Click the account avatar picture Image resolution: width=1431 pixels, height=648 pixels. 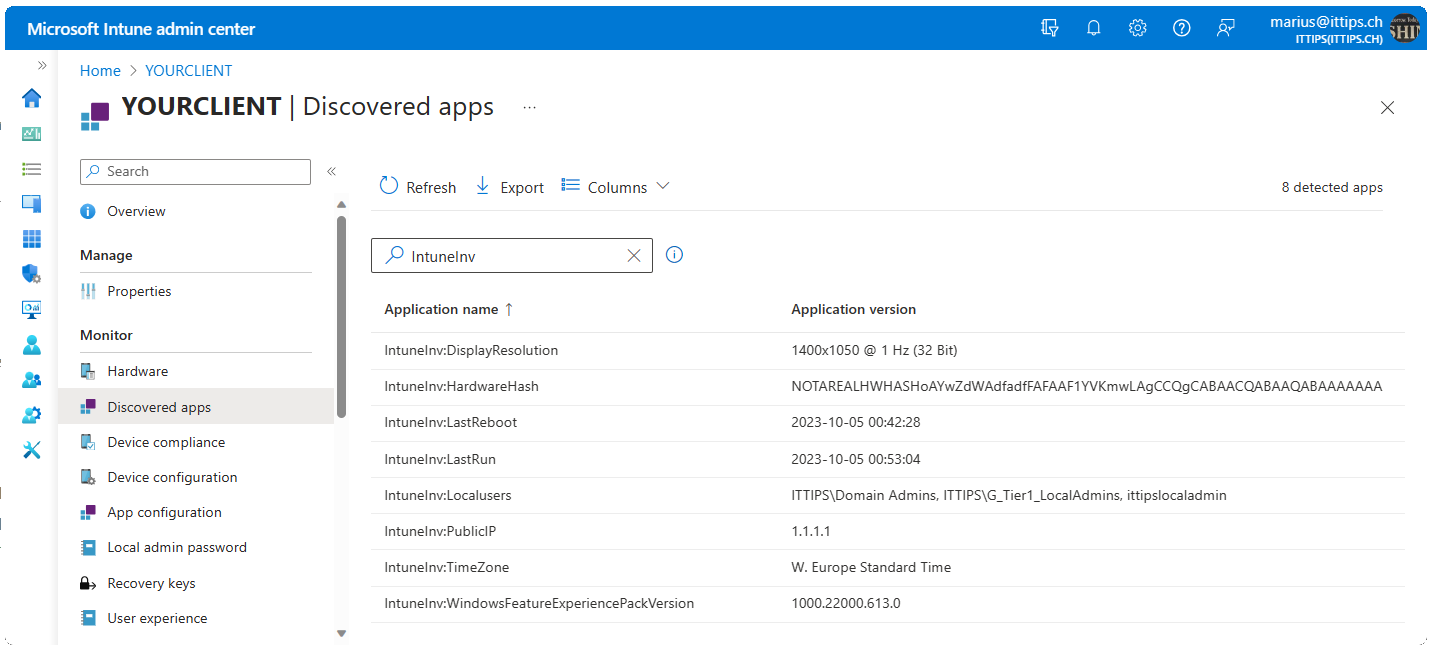tap(1405, 29)
